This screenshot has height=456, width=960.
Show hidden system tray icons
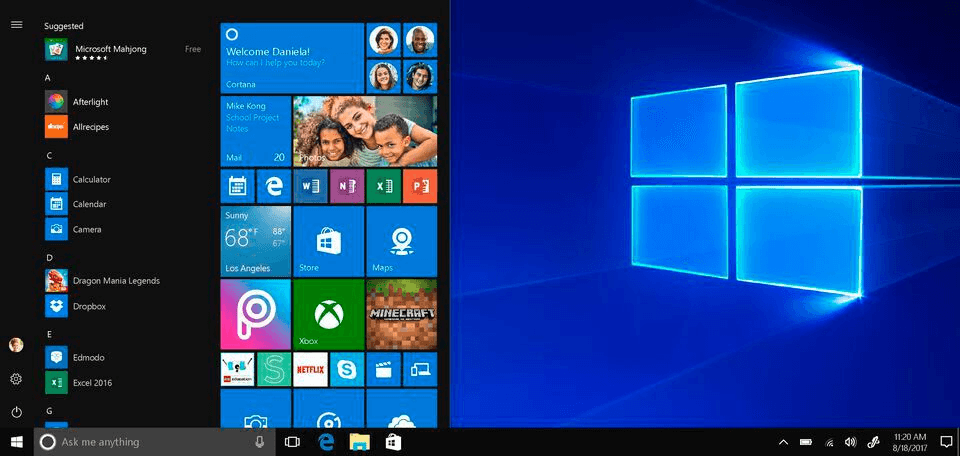(783, 442)
